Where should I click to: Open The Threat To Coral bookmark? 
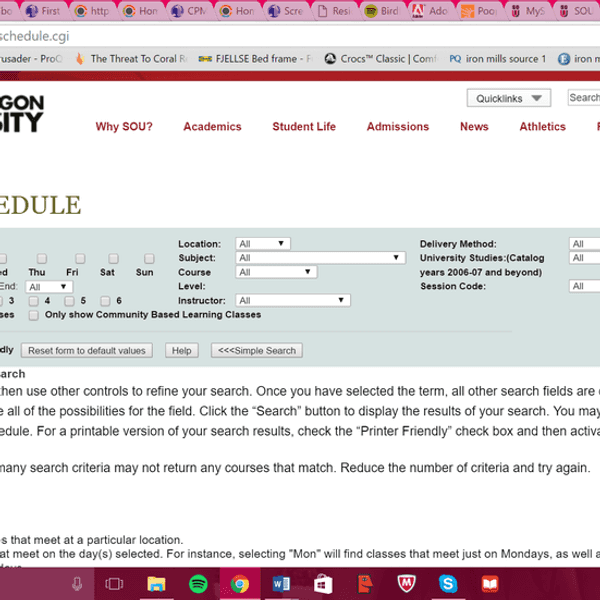pyautogui.click(x=131, y=59)
